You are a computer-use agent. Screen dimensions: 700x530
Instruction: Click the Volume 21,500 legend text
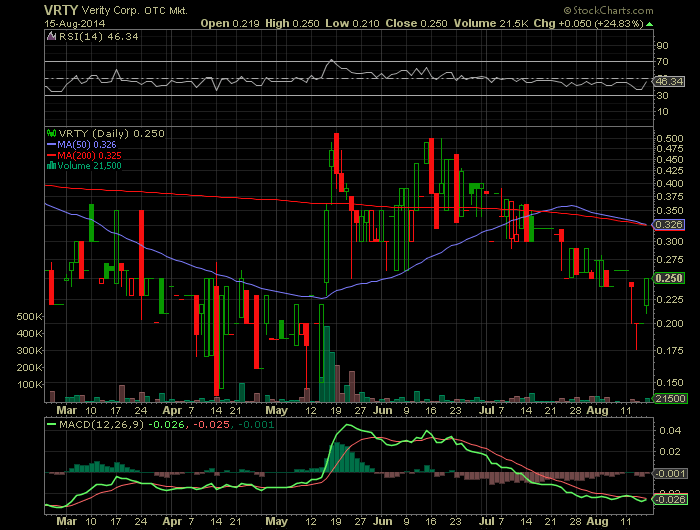coord(89,166)
